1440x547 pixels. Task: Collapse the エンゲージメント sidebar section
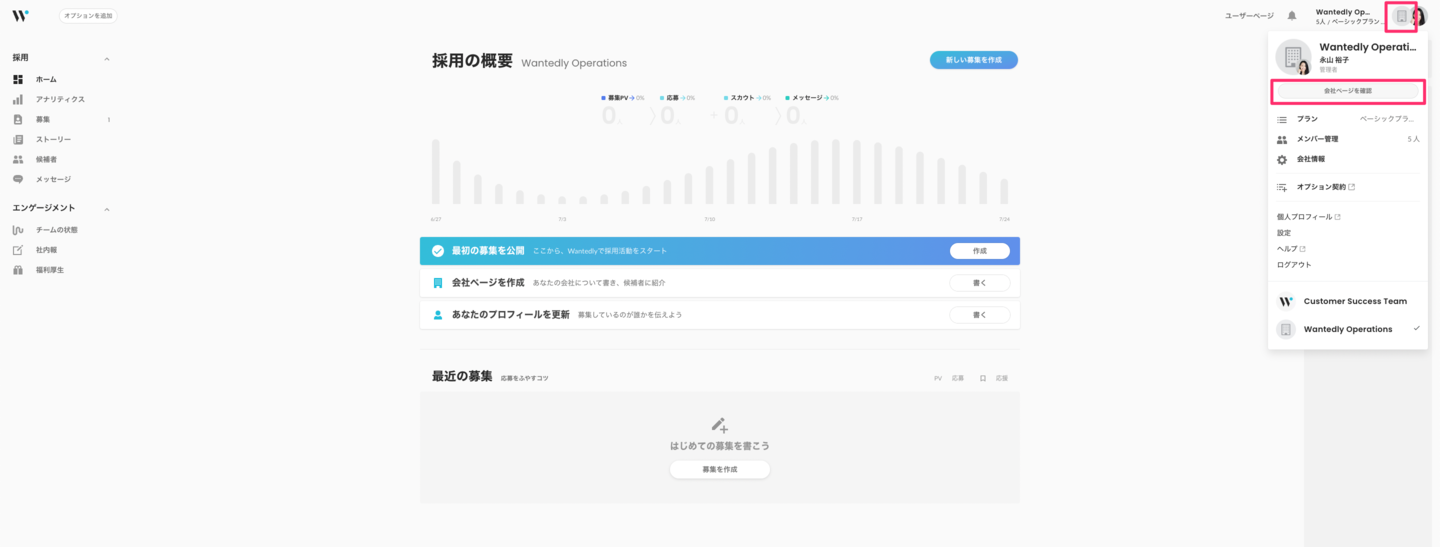point(107,209)
